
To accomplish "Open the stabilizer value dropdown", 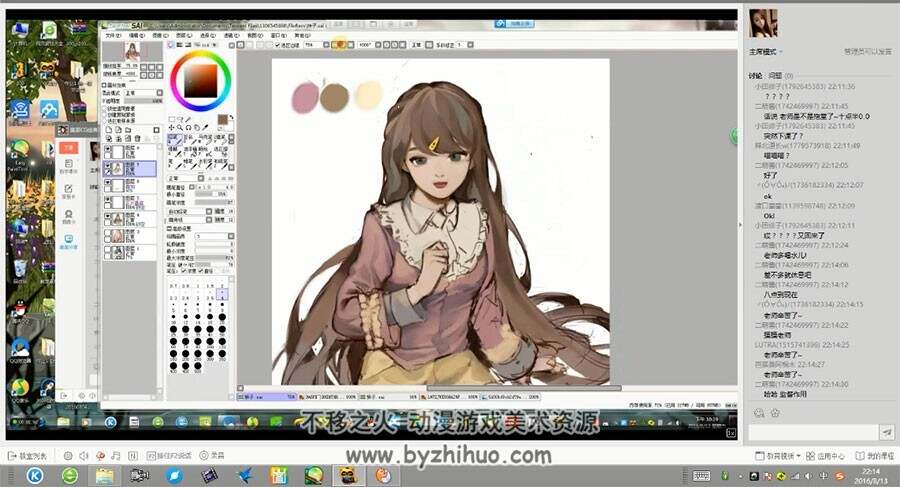I will (471, 45).
